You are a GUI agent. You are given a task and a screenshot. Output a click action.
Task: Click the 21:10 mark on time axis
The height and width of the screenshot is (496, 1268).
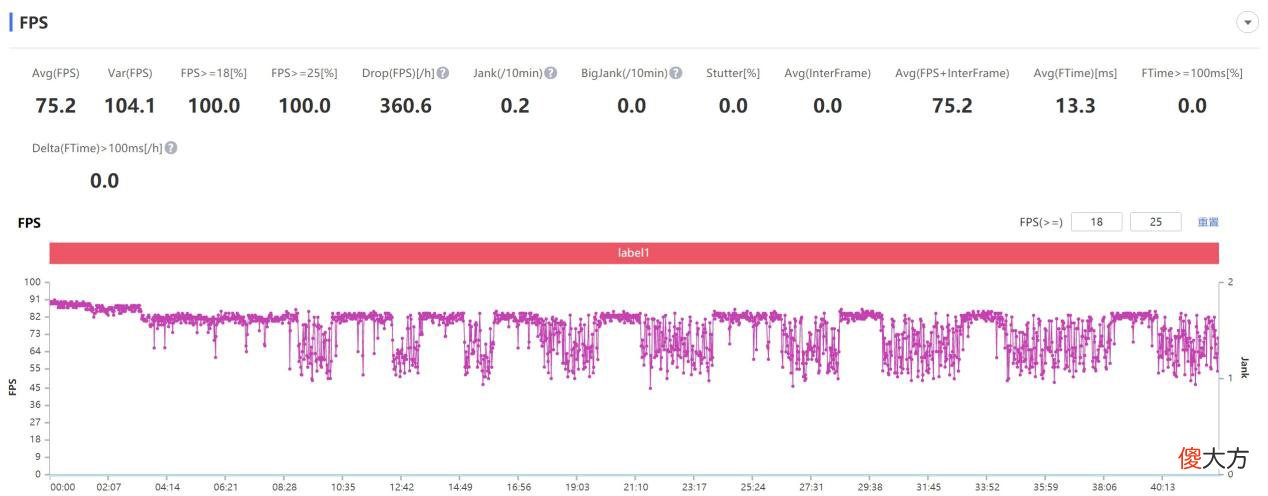tap(636, 487)
